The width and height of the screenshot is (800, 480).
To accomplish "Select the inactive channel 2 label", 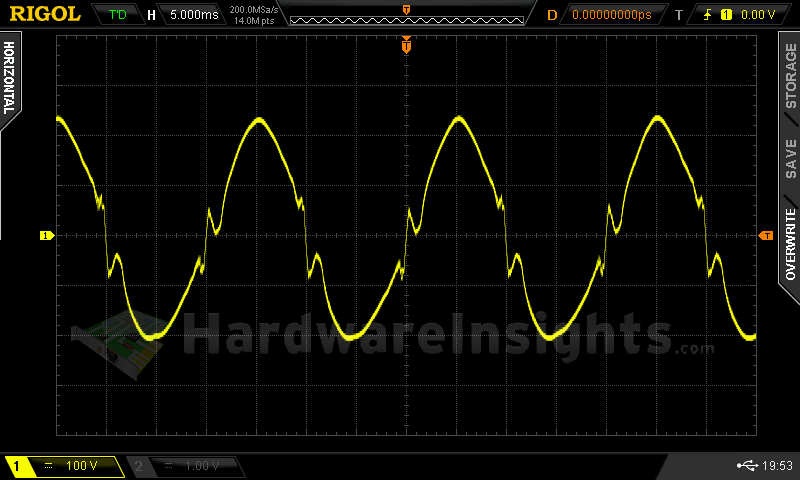I will point(139,466).
